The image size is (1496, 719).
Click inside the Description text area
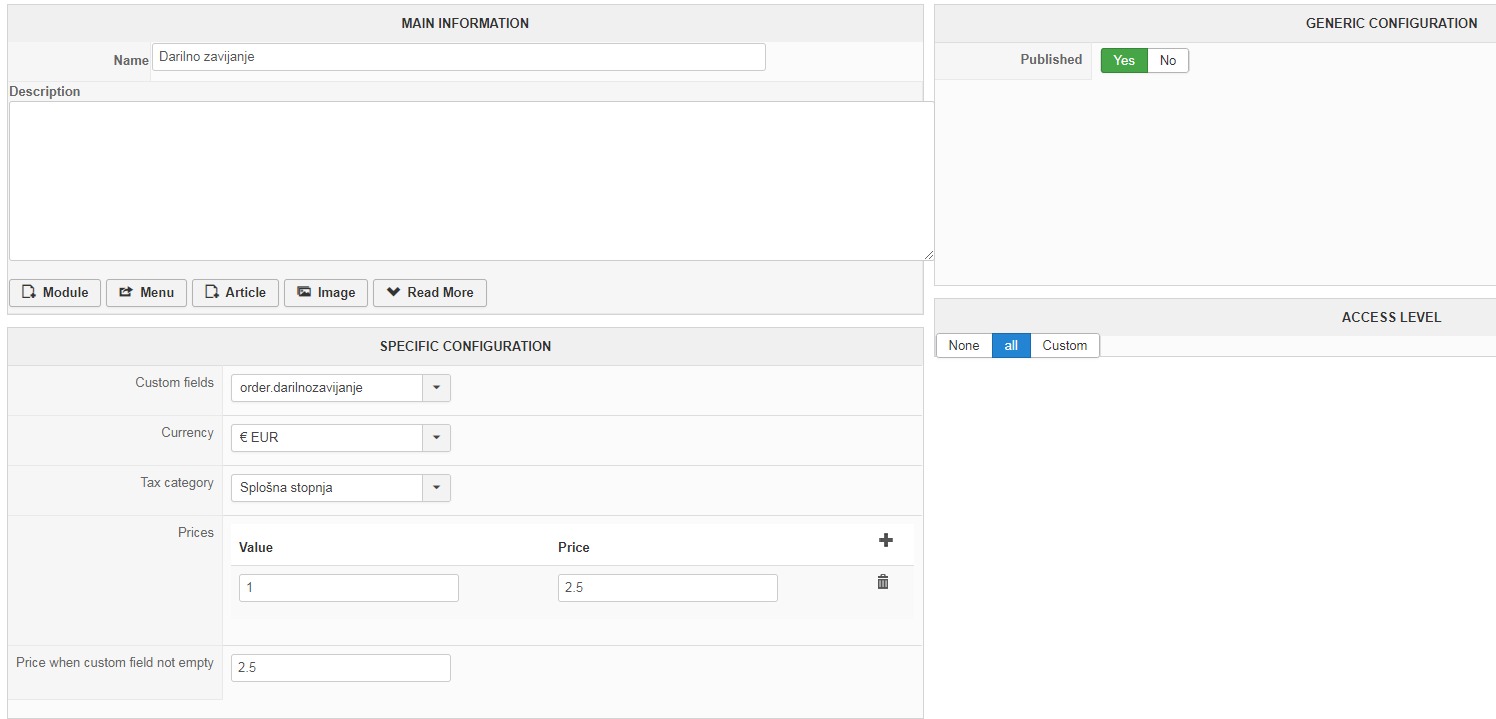pyautogui.click(x=470, y=181)
